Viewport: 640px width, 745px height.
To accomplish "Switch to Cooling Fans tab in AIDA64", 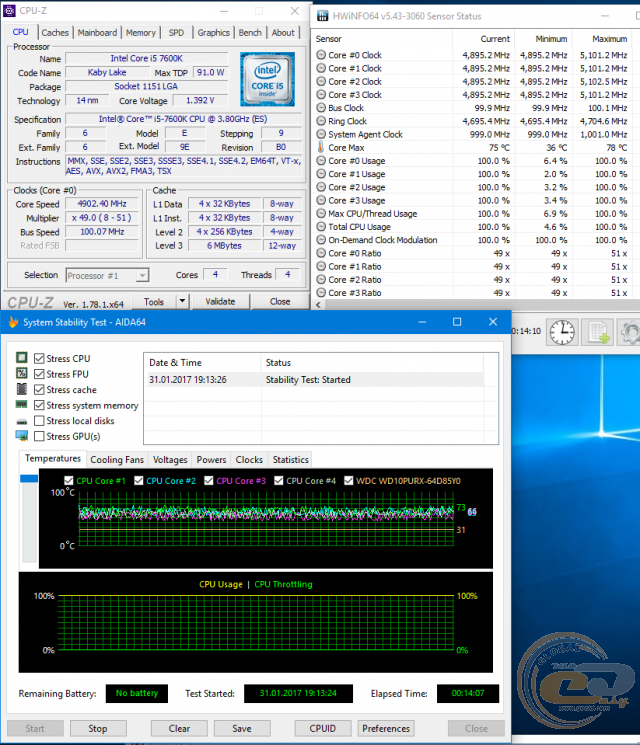I will click(117, 459).
